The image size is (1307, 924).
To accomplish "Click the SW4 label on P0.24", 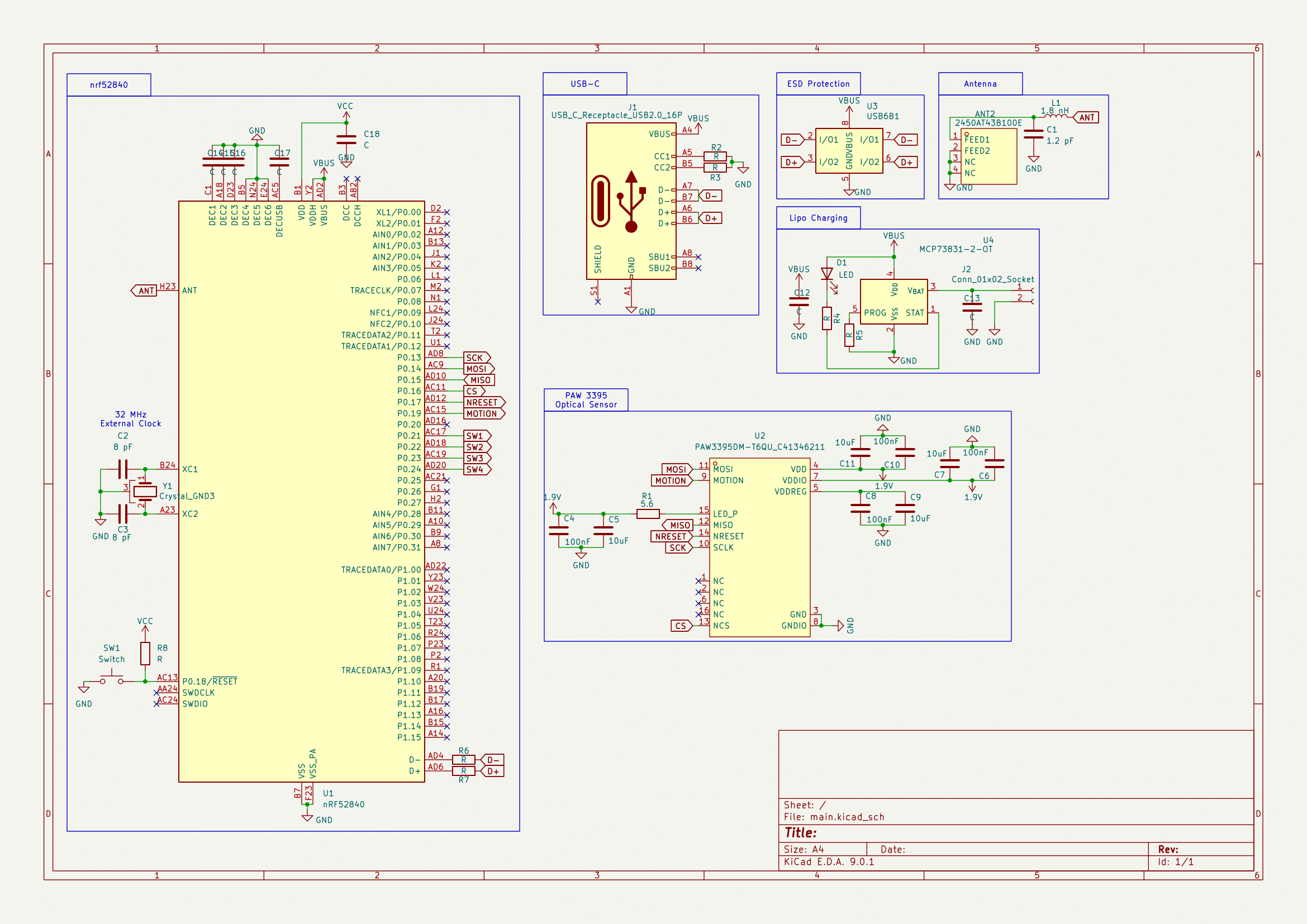I will [x=477, y=469].
